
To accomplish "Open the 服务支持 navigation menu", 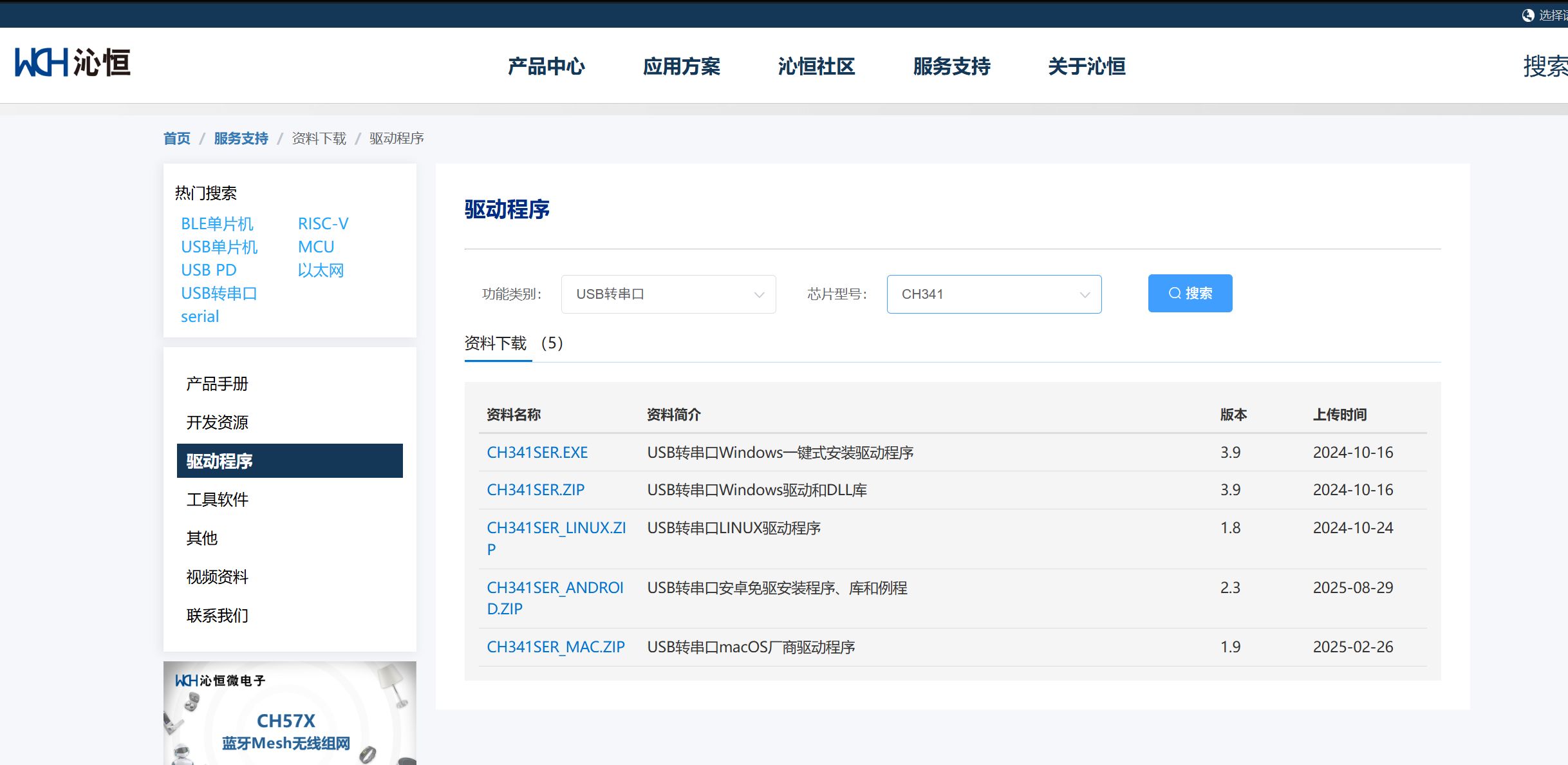I will (952, 66).
